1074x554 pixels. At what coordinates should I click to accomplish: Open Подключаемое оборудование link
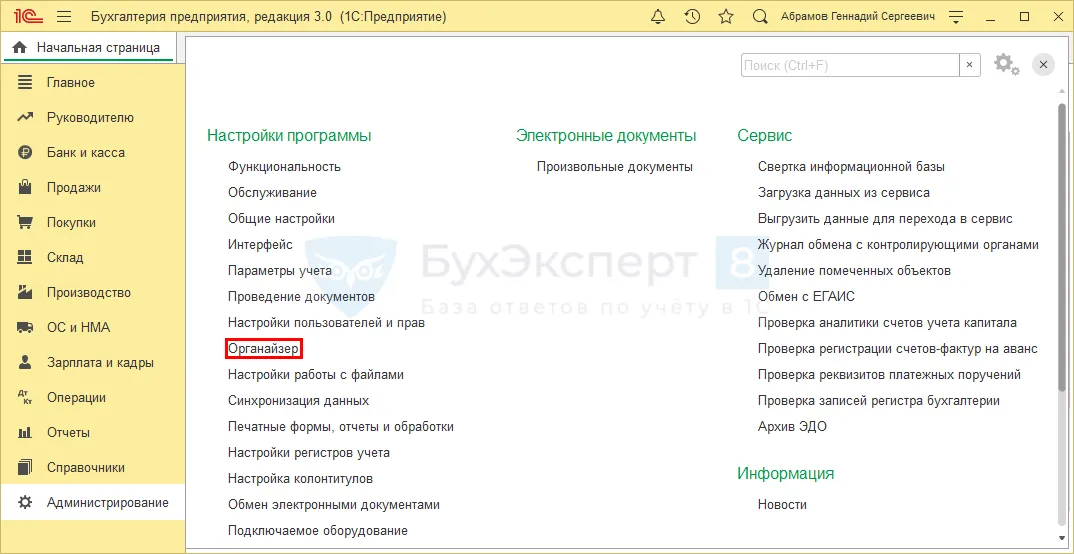[318, 531]
